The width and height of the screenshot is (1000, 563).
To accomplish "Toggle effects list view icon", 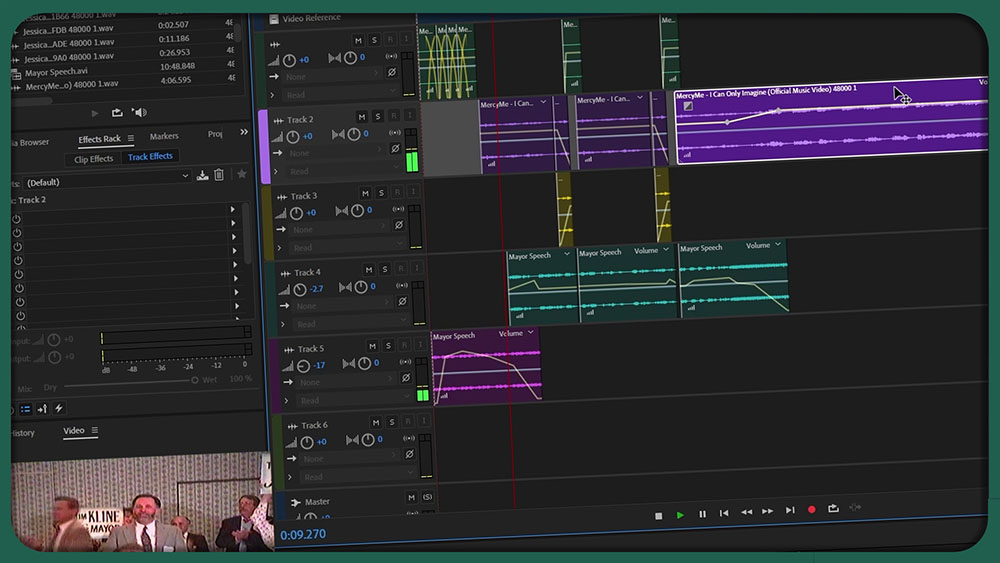I will pos(25,409).
